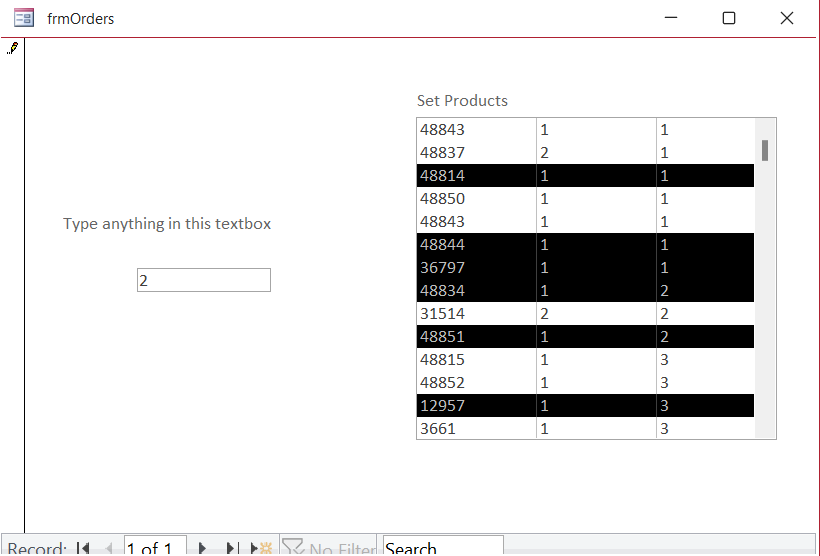Go to first record navigation button
Viewport: 820px width, 556px height.
[x=83, y=548]
